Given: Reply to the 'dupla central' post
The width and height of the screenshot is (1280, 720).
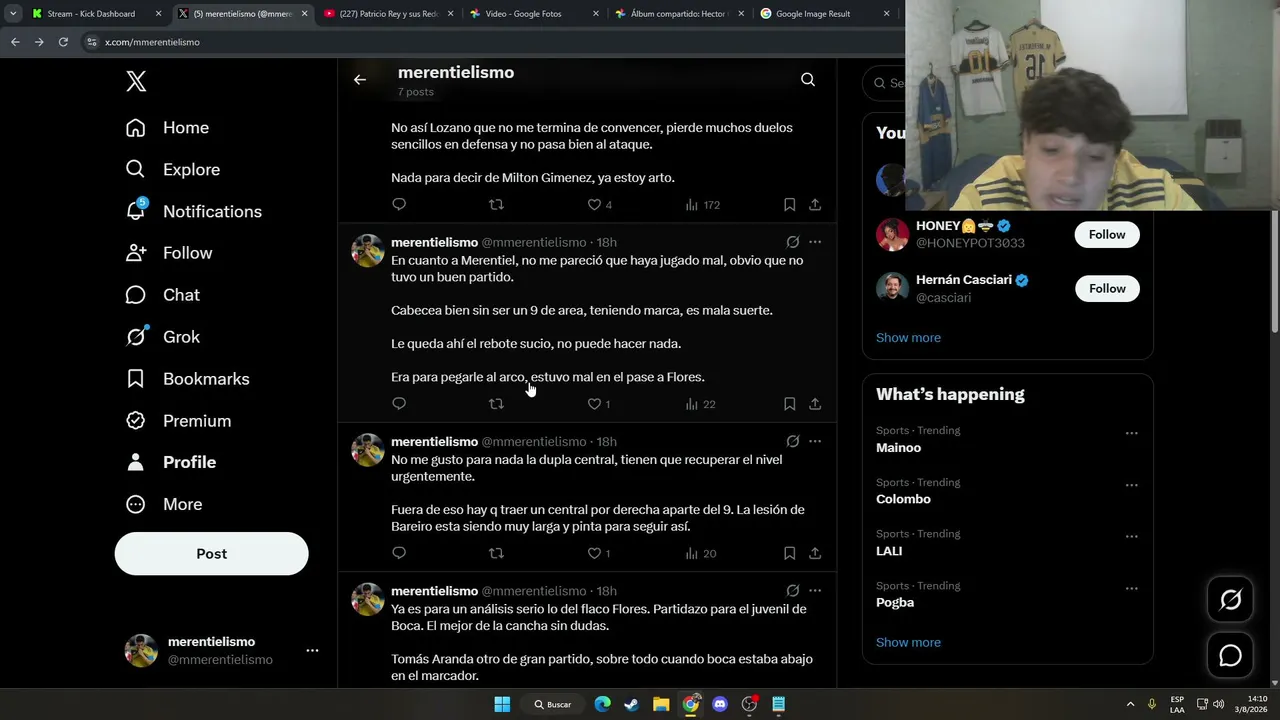Looking at the screenshot, I should [399, 553].
